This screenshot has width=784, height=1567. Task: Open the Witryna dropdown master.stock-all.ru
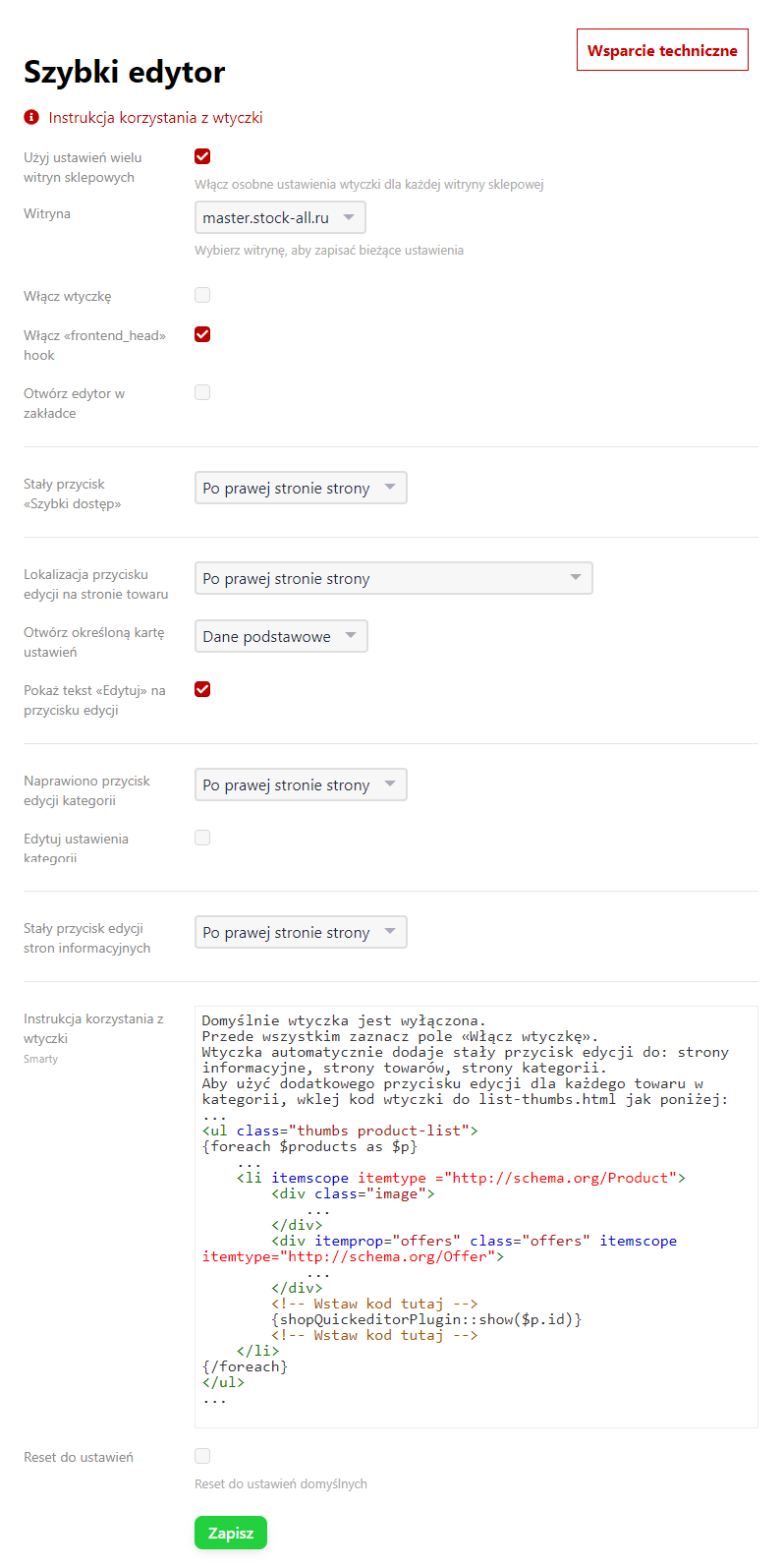280,217
